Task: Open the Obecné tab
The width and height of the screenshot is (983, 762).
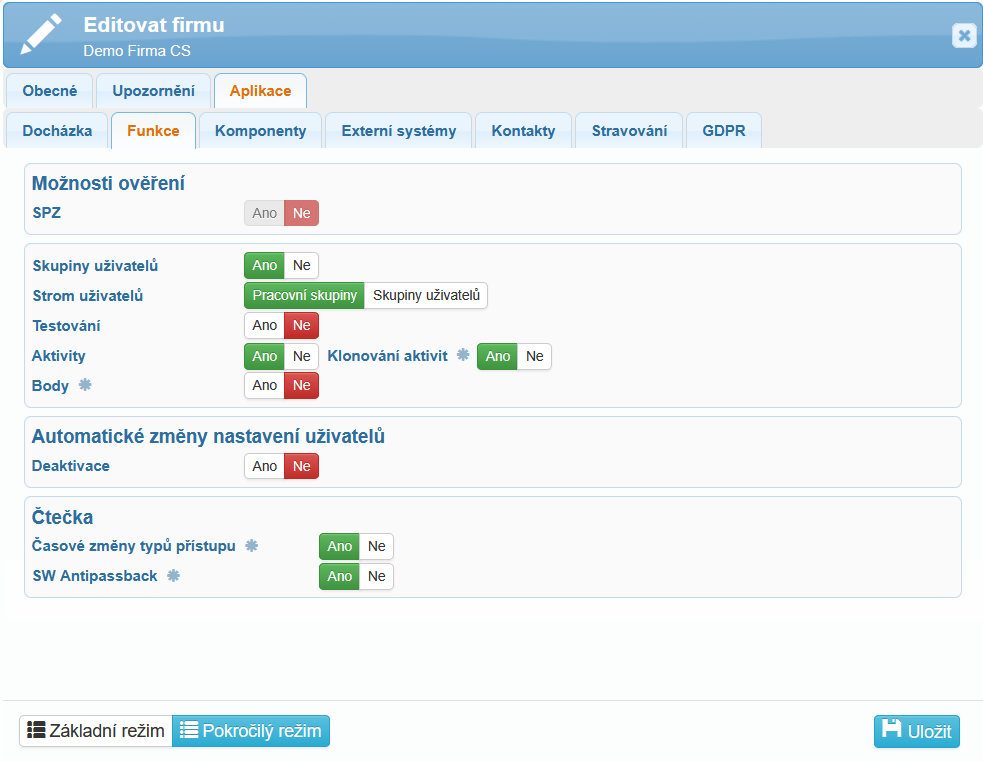Action: tap(50, 91)
